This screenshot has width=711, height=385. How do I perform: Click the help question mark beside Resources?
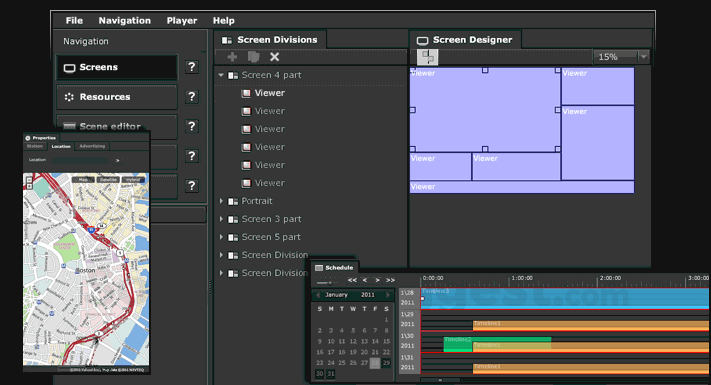(x=192, y=97)
